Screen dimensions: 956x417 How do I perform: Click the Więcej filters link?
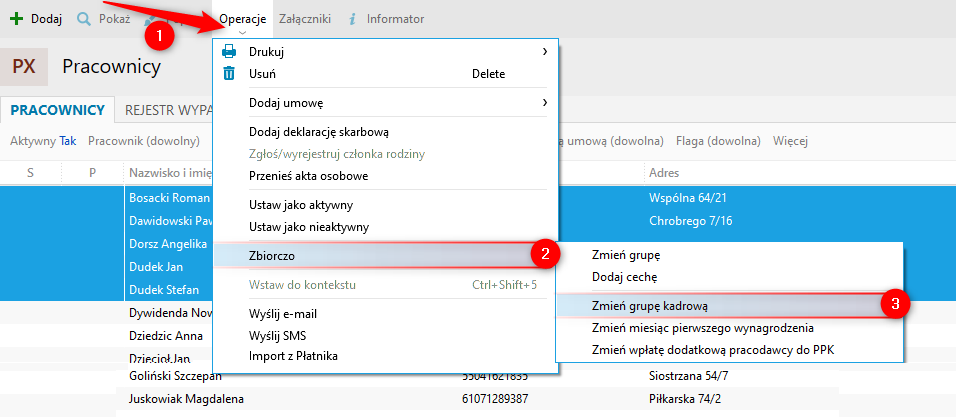click(790, 141)
